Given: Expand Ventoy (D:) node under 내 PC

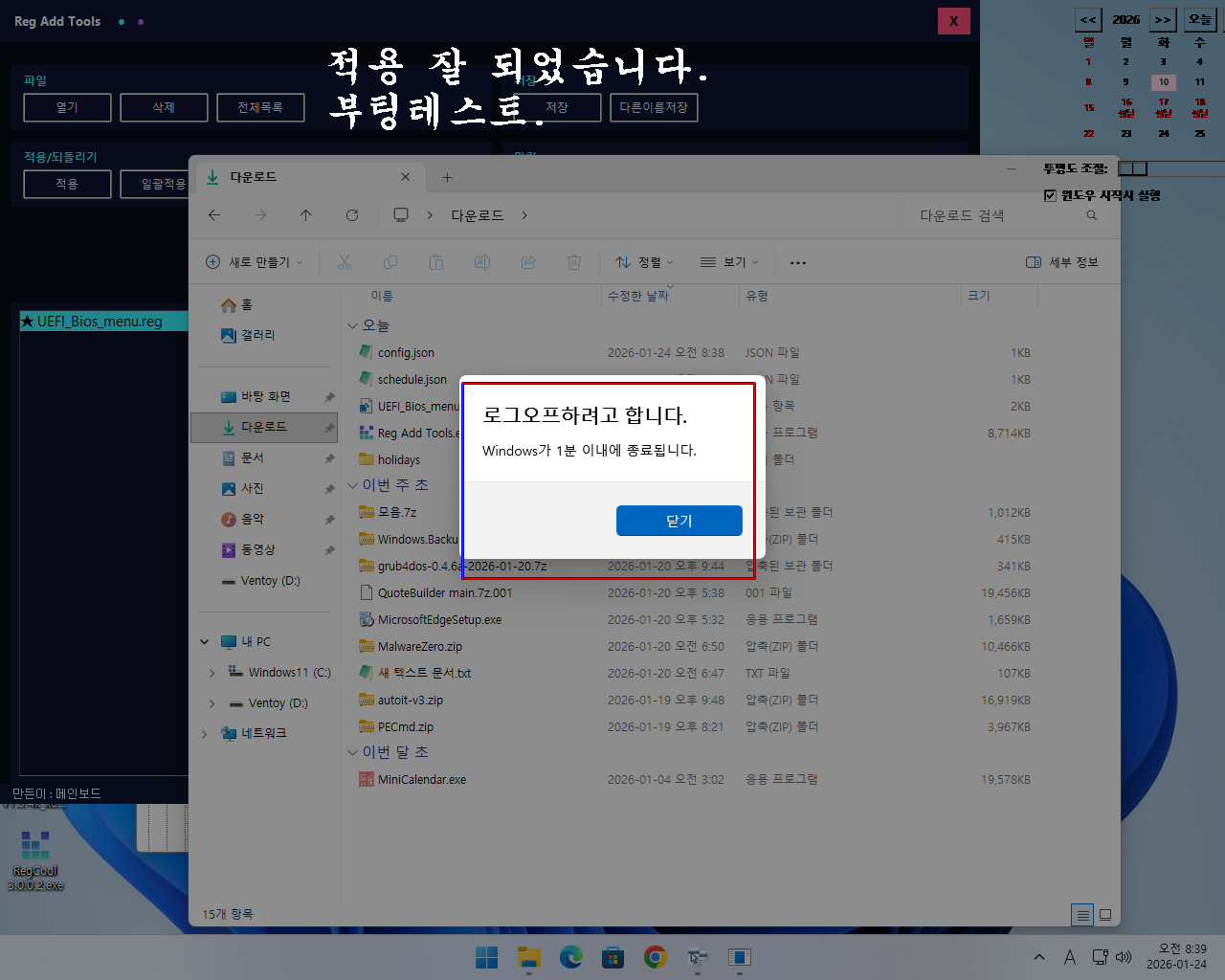Looking at the screenshot, I should [x=212, y=703].
